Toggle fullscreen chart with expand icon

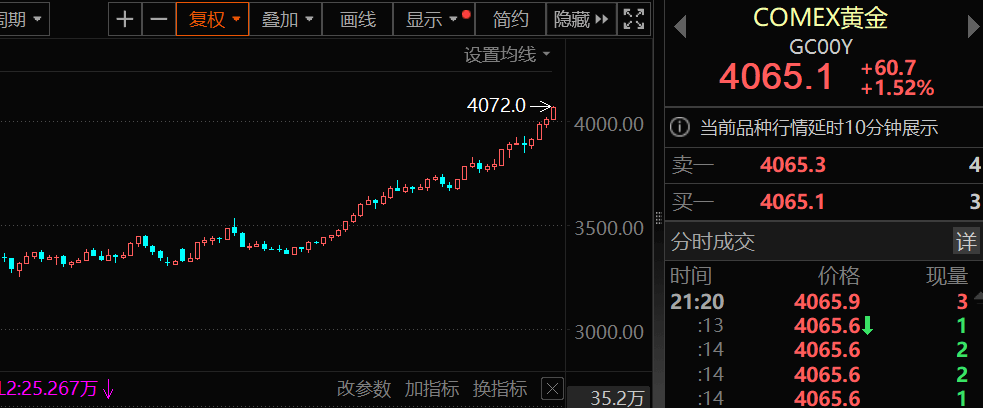[633, 19]
